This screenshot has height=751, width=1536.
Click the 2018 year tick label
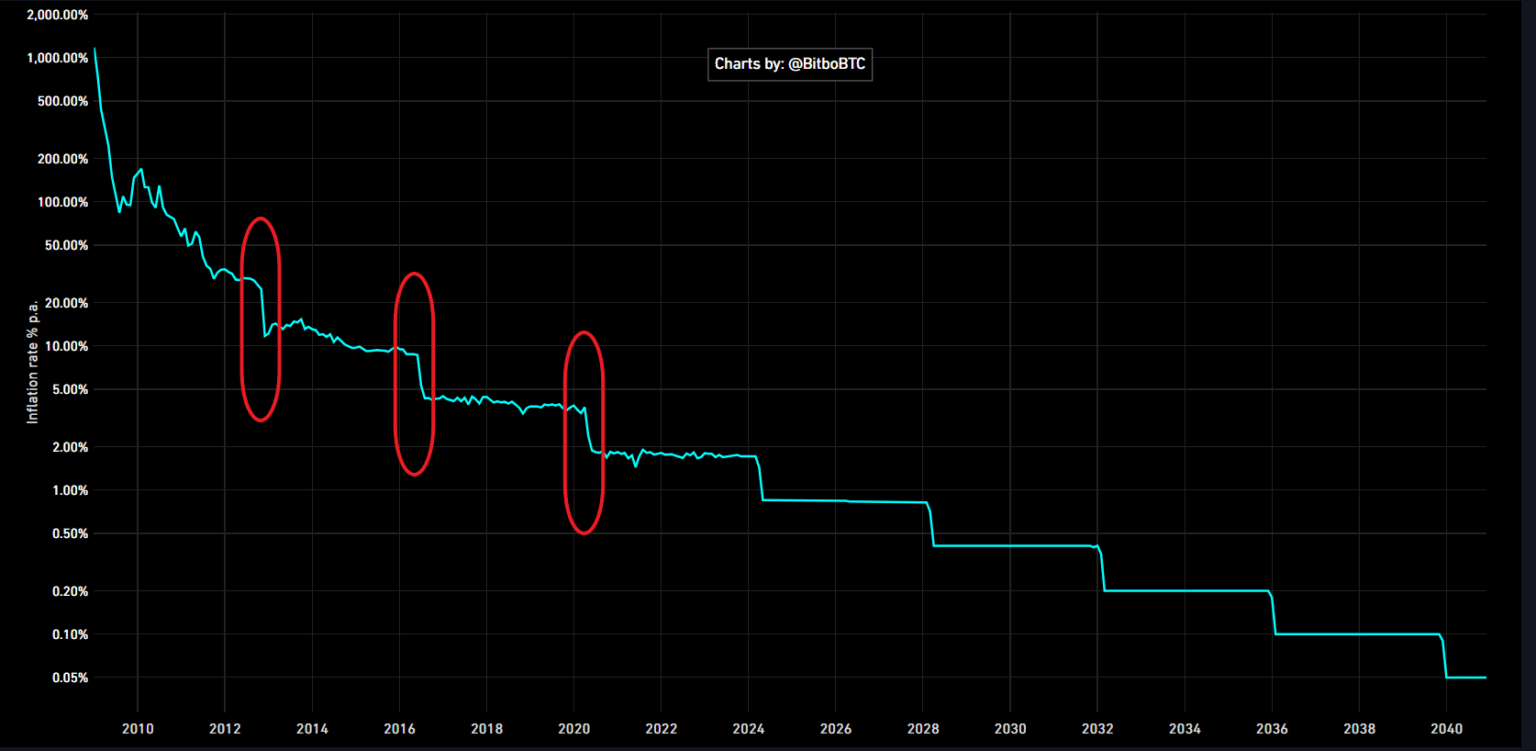tap(486, 728)
